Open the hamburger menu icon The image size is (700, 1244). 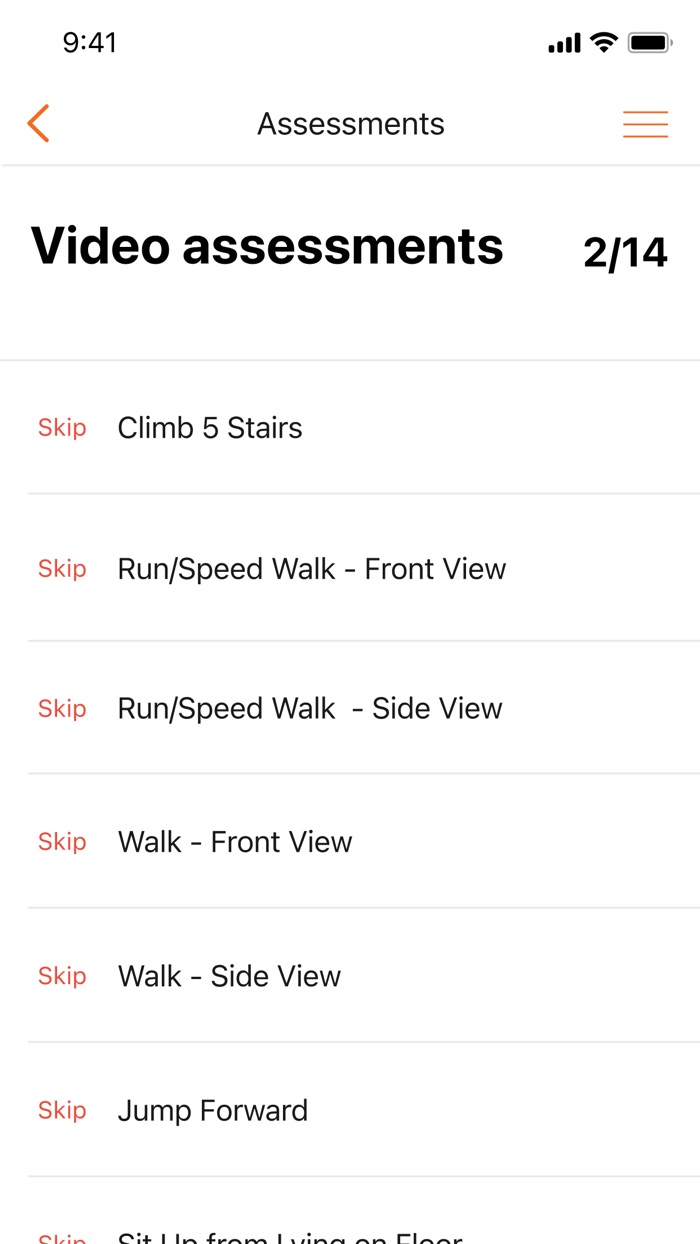(645, 124)
